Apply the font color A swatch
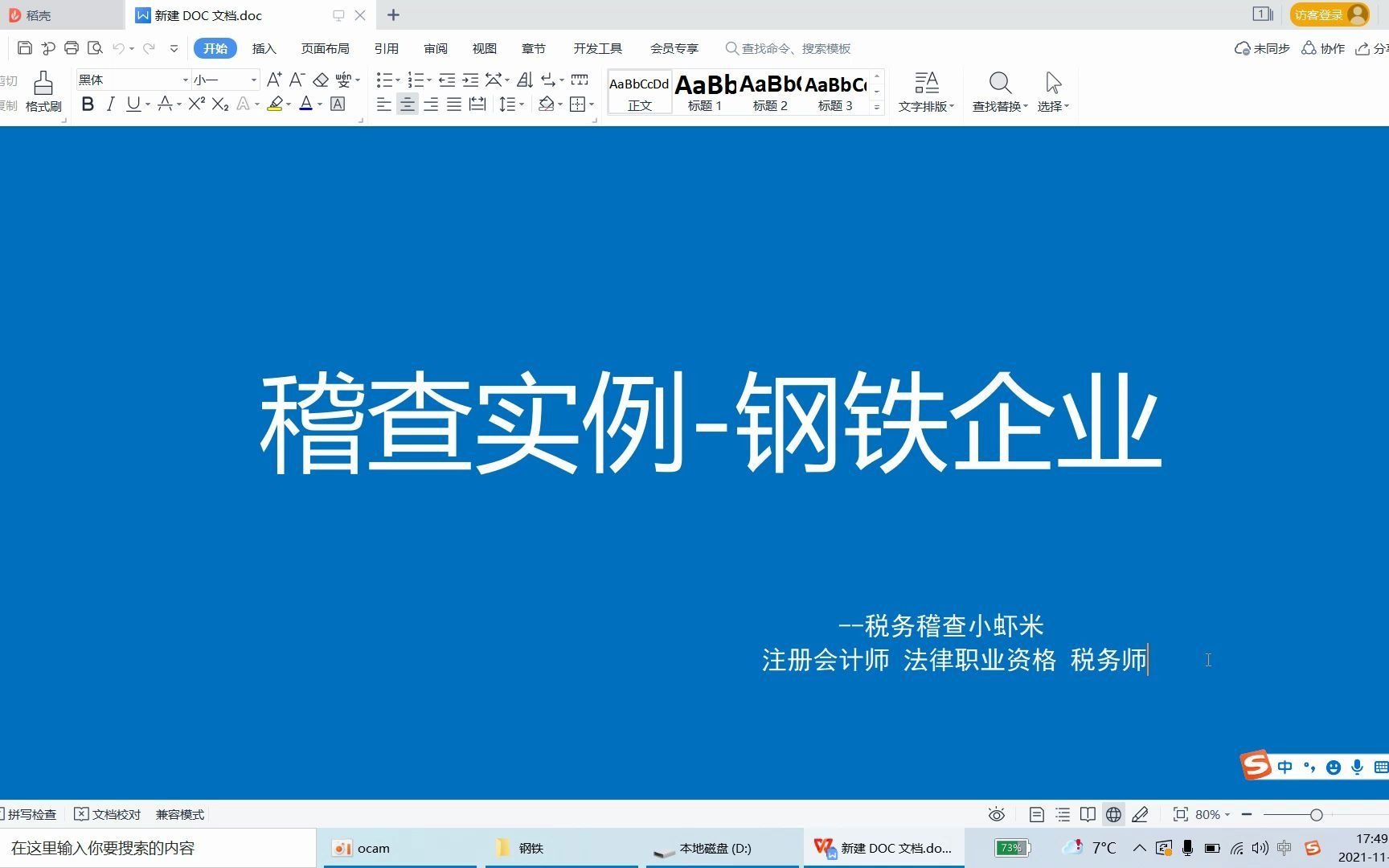Screen dimensions: 1389x868 point(305,104)
